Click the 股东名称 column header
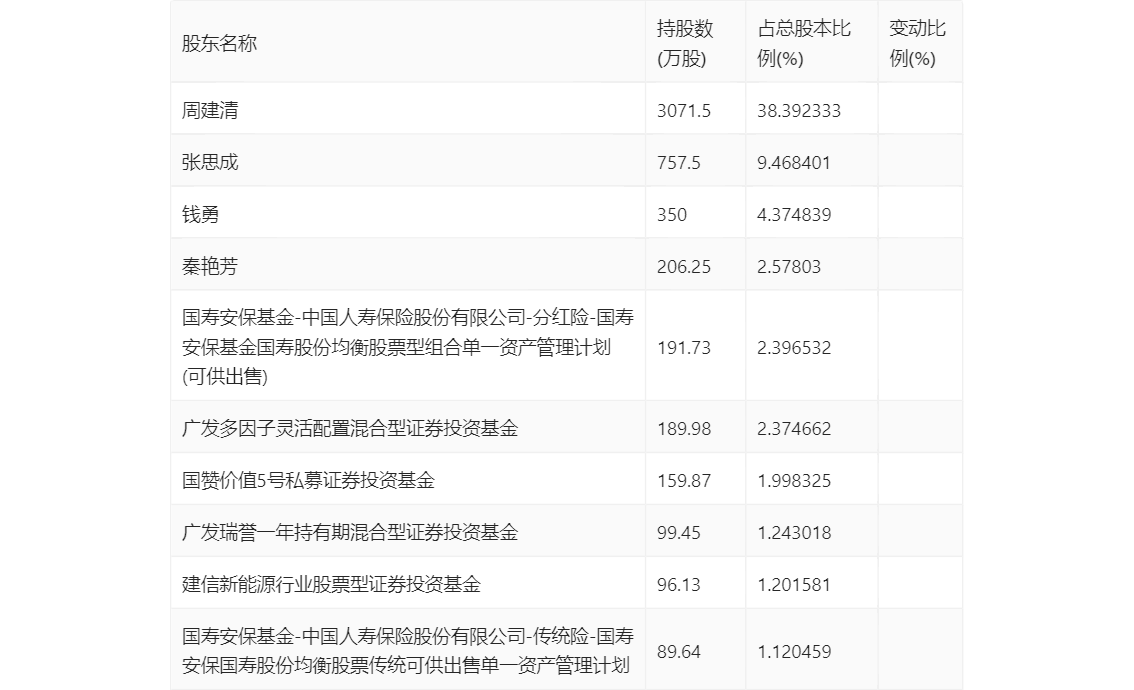 click(x=219, y=43)
